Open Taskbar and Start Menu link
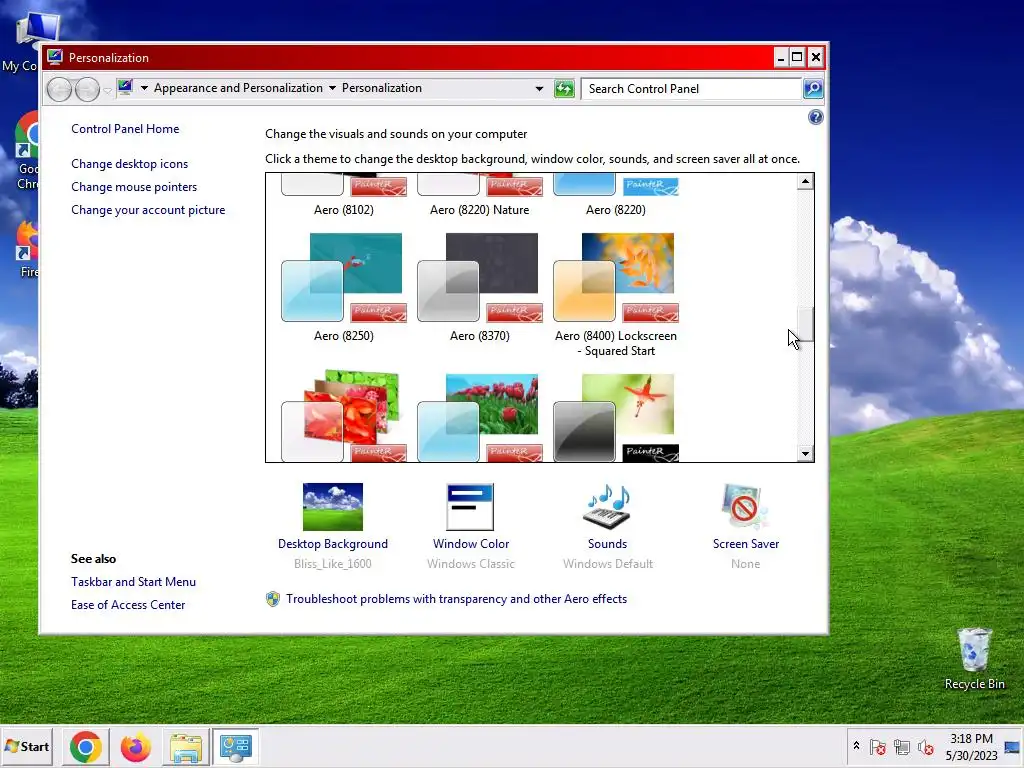Viewport: 1024px width, 768px height. click(x=133, y=581)
